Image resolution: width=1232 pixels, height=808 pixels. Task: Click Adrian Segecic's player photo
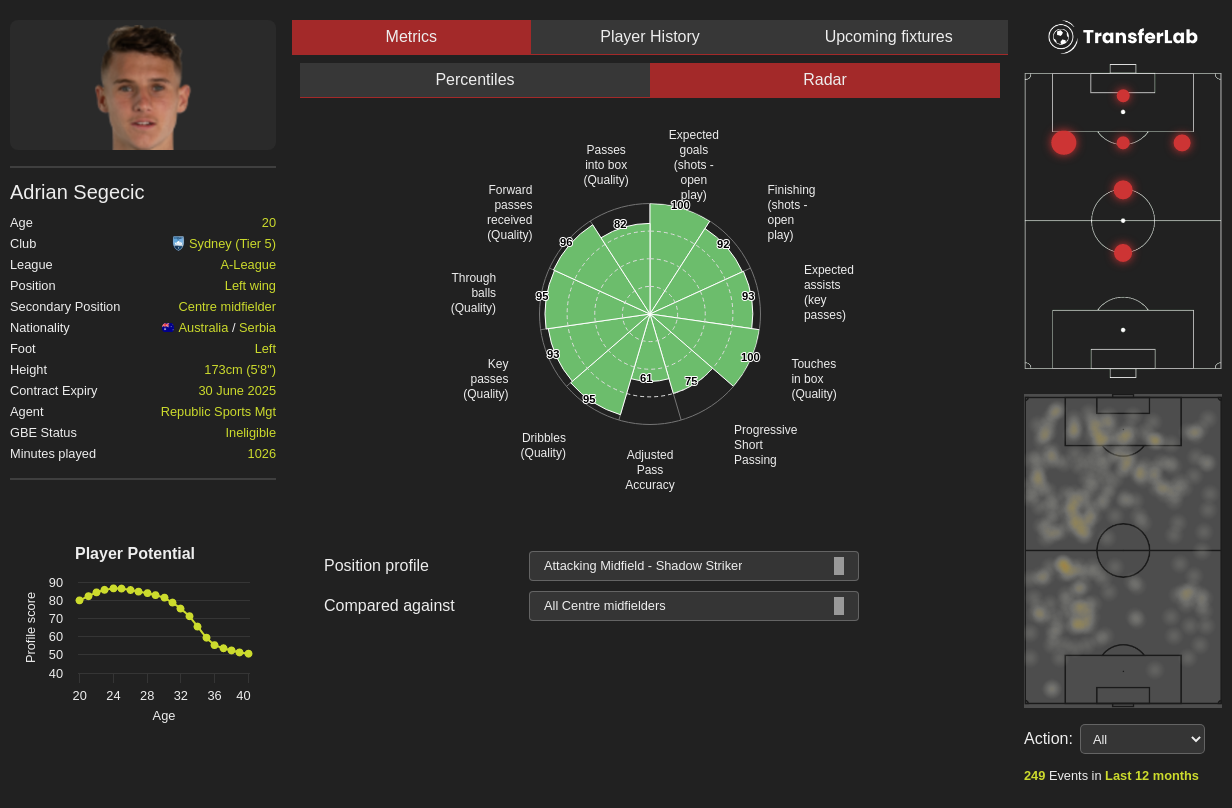point(143,85)
